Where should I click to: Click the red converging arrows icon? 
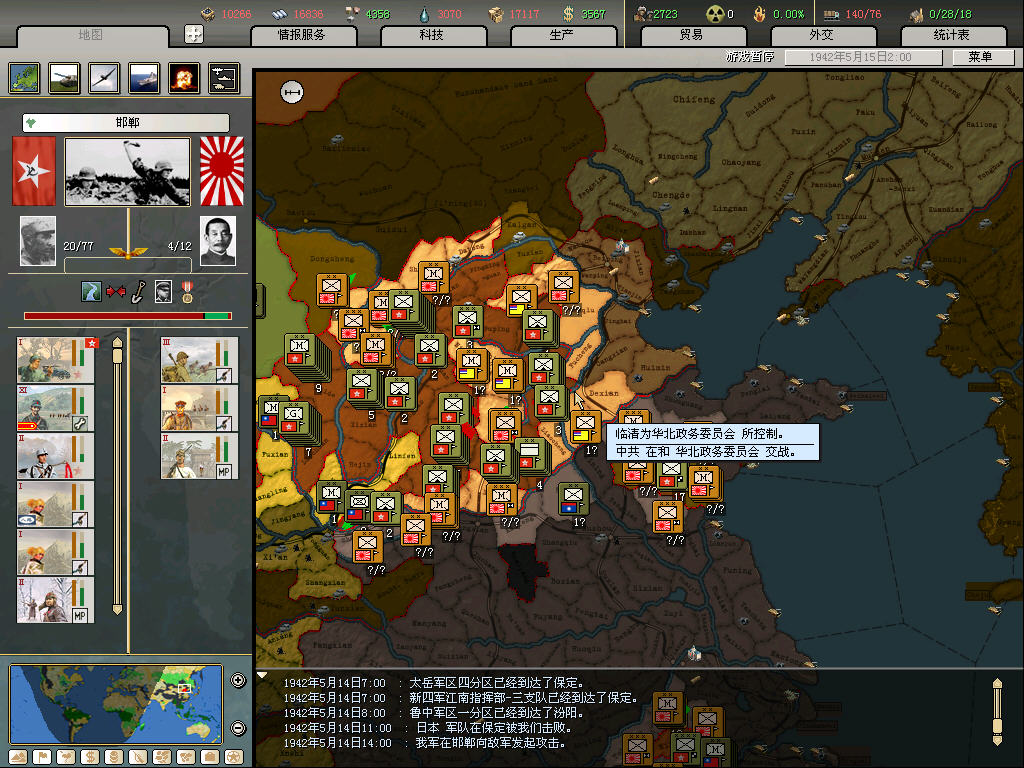point(116,291)
